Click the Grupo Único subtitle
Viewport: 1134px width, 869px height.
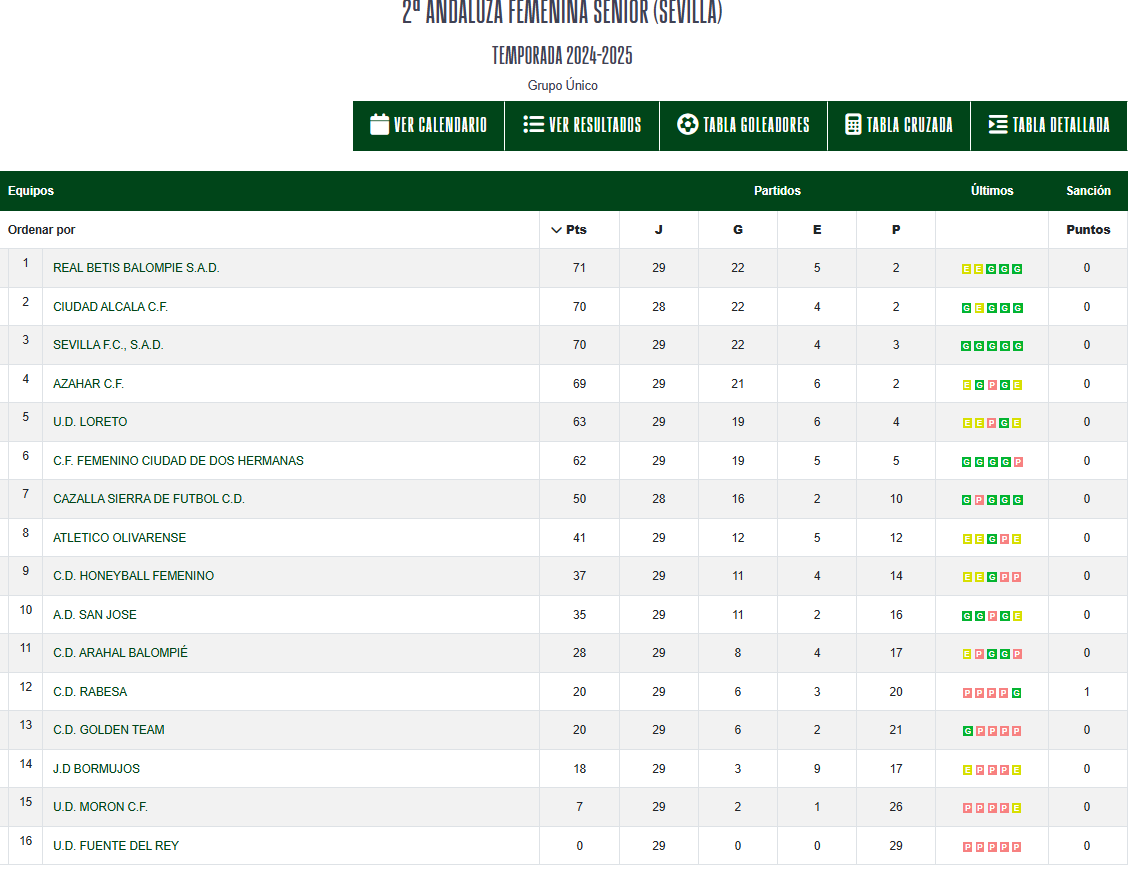[x=563, y=85]
